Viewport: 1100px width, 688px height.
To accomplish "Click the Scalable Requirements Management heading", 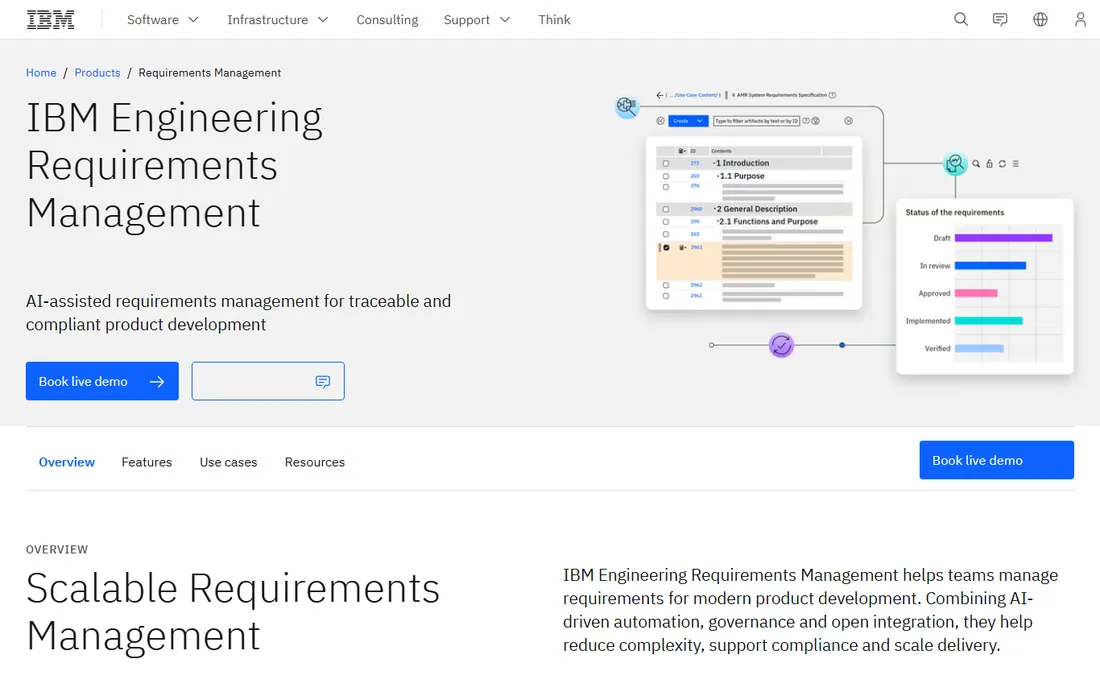I will (232, 612).
